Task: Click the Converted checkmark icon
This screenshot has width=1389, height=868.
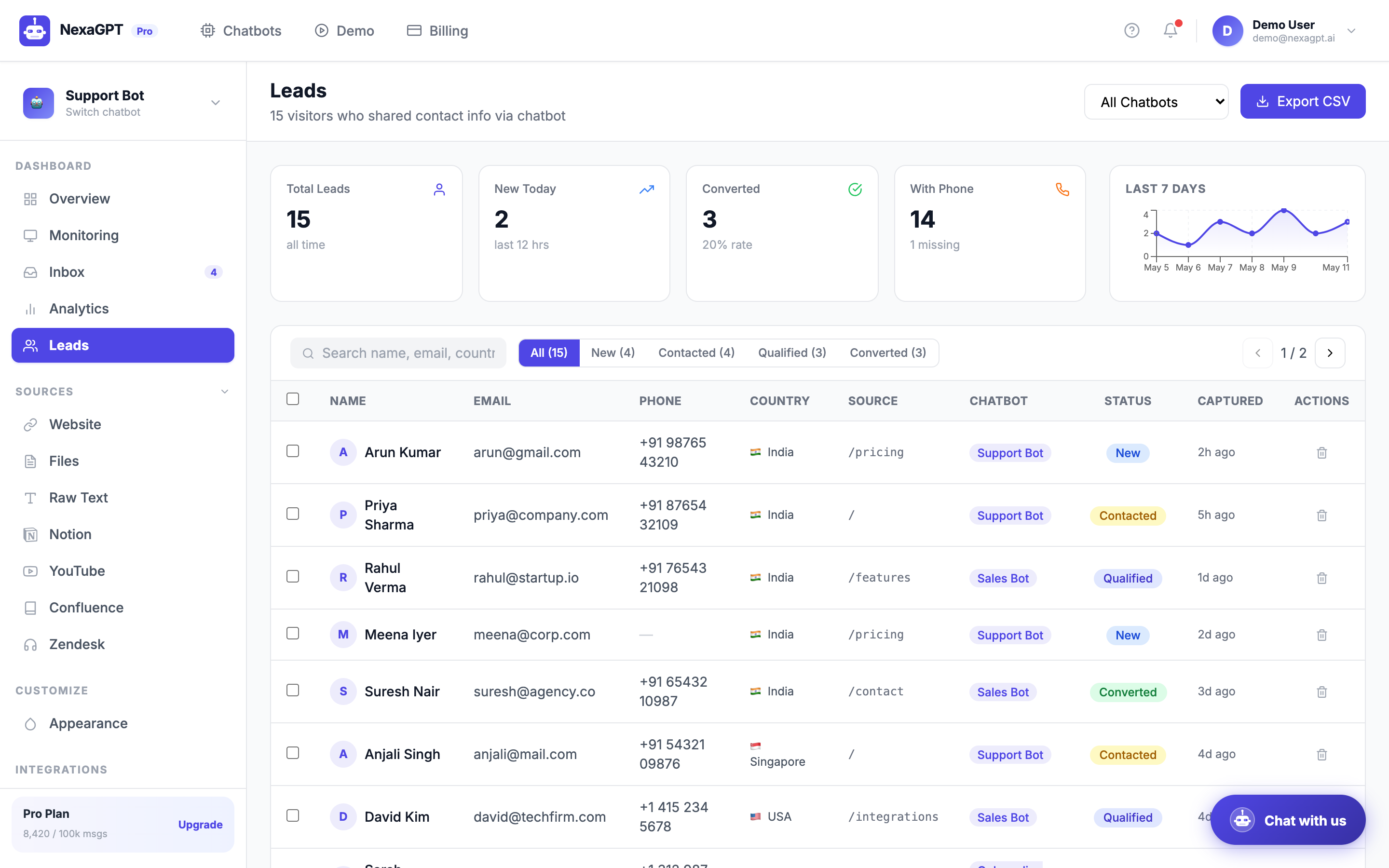Action: pos(855,190)
